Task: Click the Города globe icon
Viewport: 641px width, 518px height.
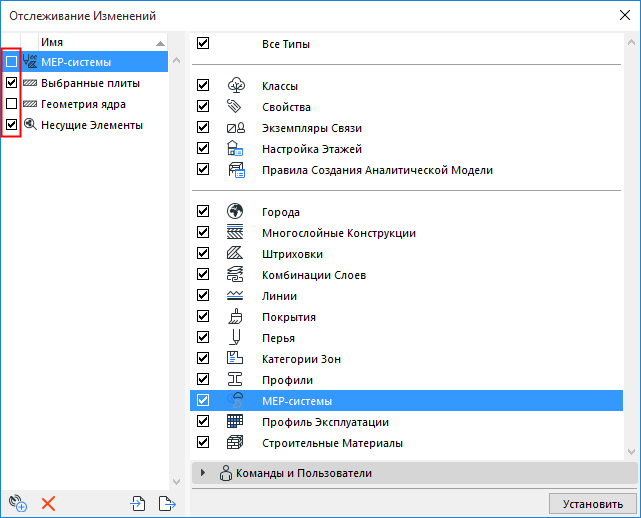Action: point(235,211)
